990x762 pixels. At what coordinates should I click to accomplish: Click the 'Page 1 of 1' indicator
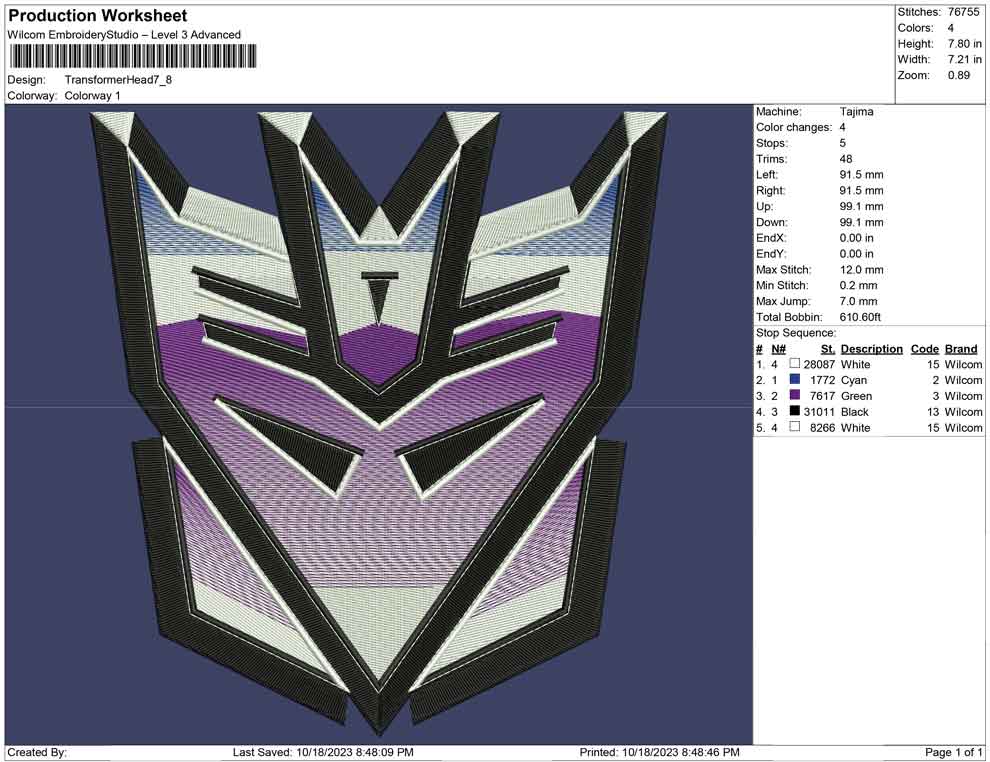click(953, 752)
